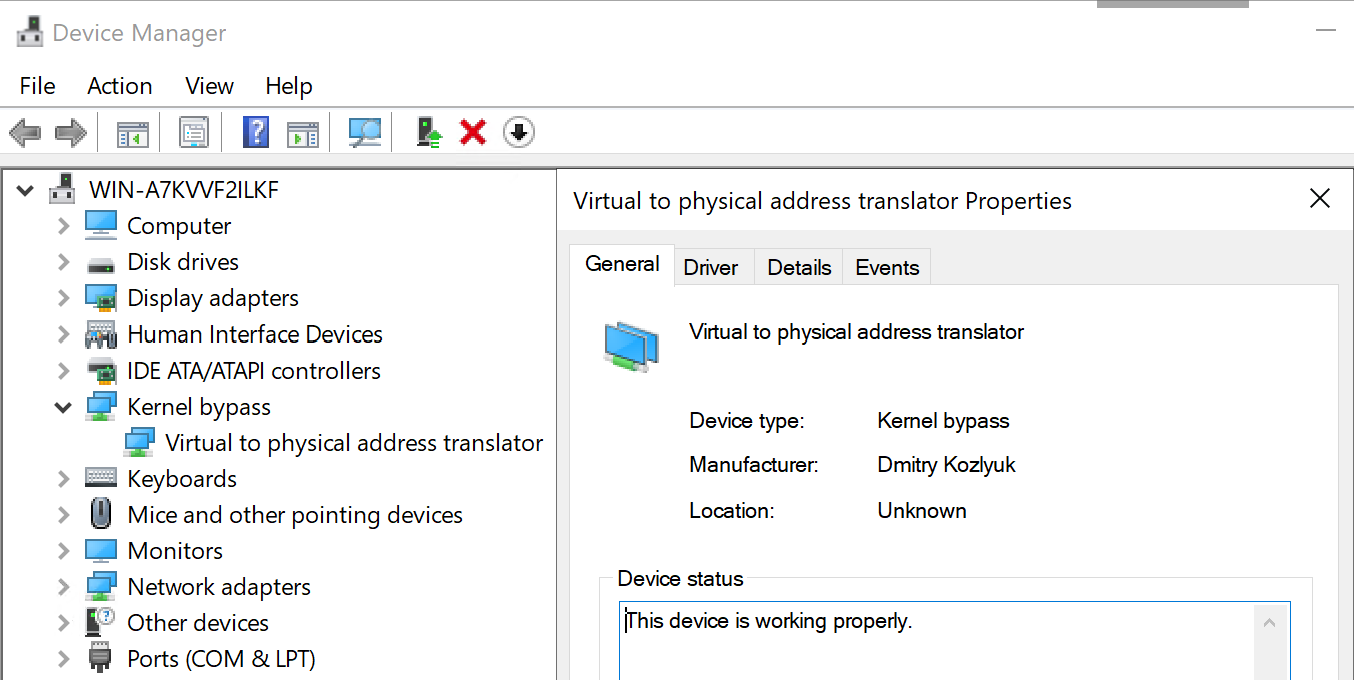Open the Details tab
1354x680 pixels.
point(798,266)
